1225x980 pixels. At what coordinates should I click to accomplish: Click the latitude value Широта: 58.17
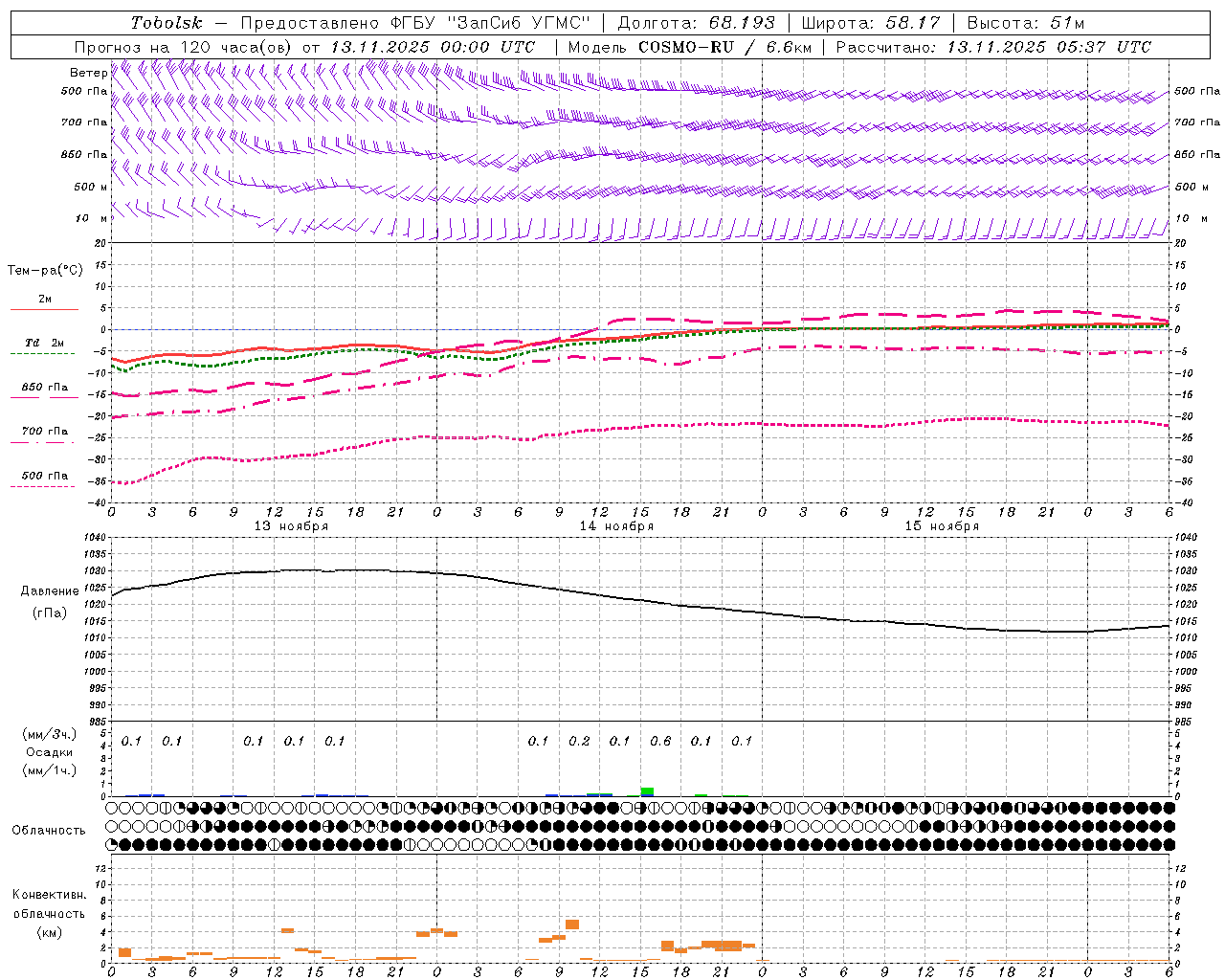click(x=871, y=23)
